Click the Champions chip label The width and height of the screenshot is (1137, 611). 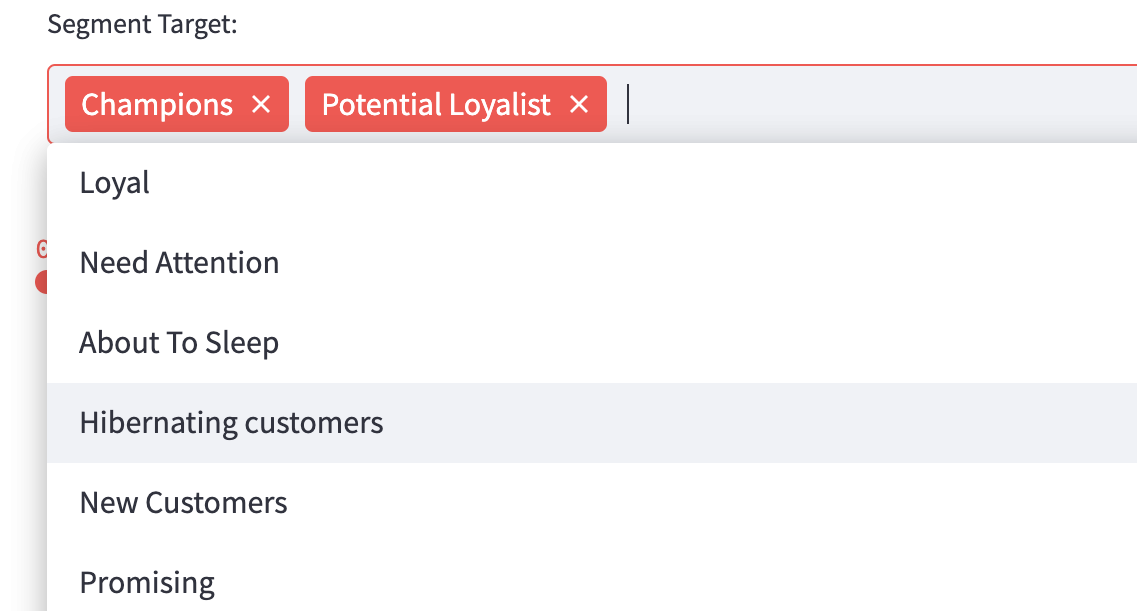pos(157,104)
